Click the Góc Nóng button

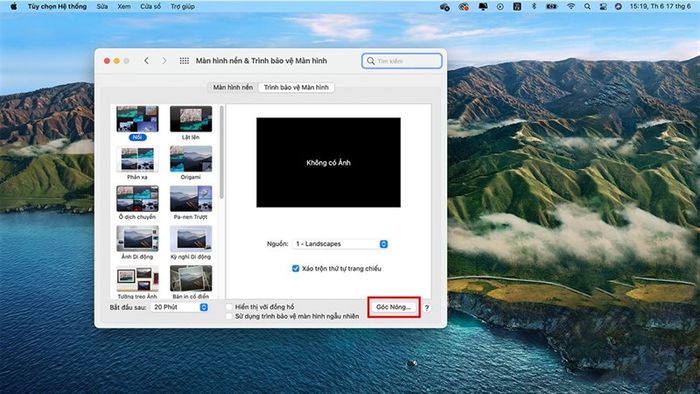pos(394,307)
